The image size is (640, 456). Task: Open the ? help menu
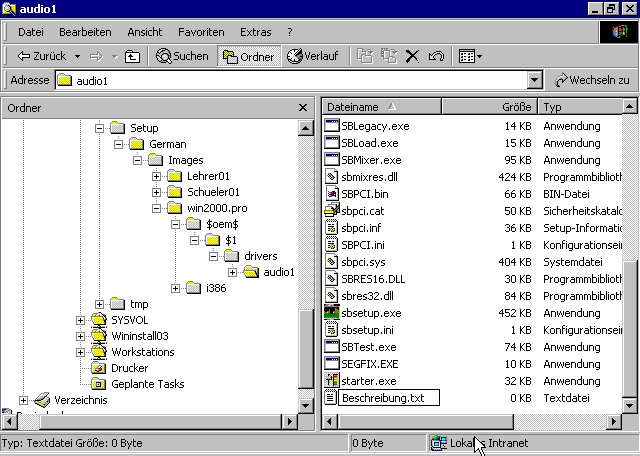pyautogui.click(x=290, y=32)
